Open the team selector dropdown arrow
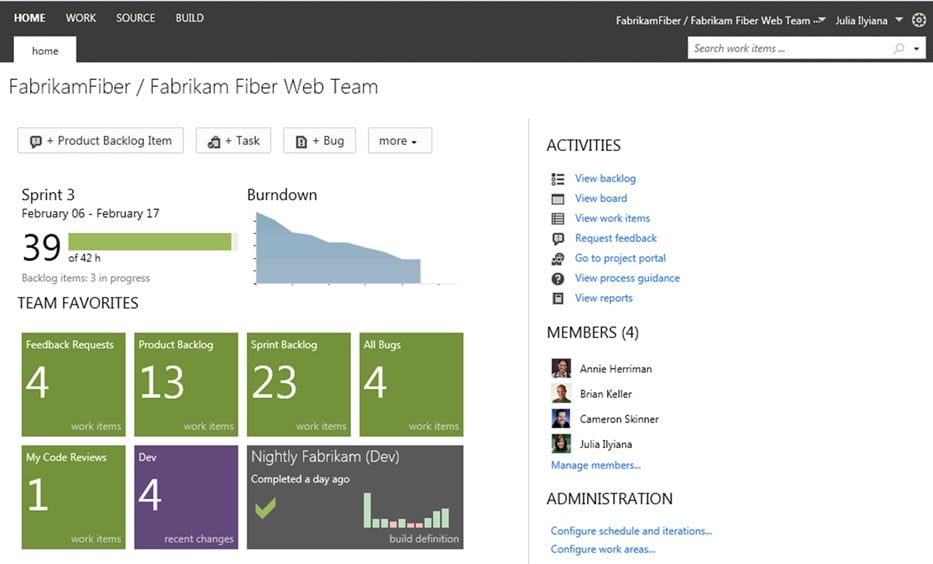The height and width of the screenshot is (564, 933). point(820,20)
